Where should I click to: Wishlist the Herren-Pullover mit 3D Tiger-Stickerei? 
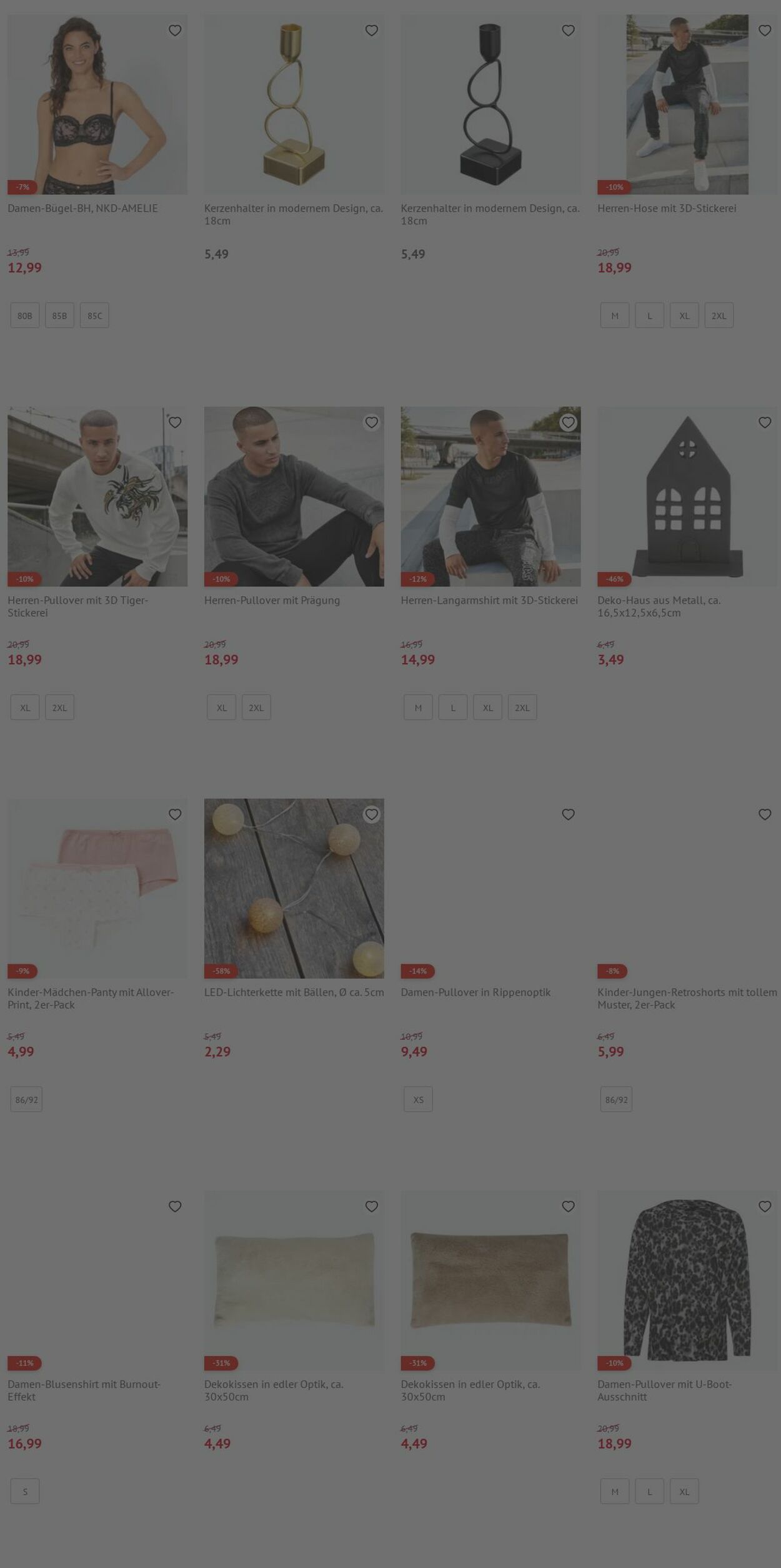click(175, 422)
